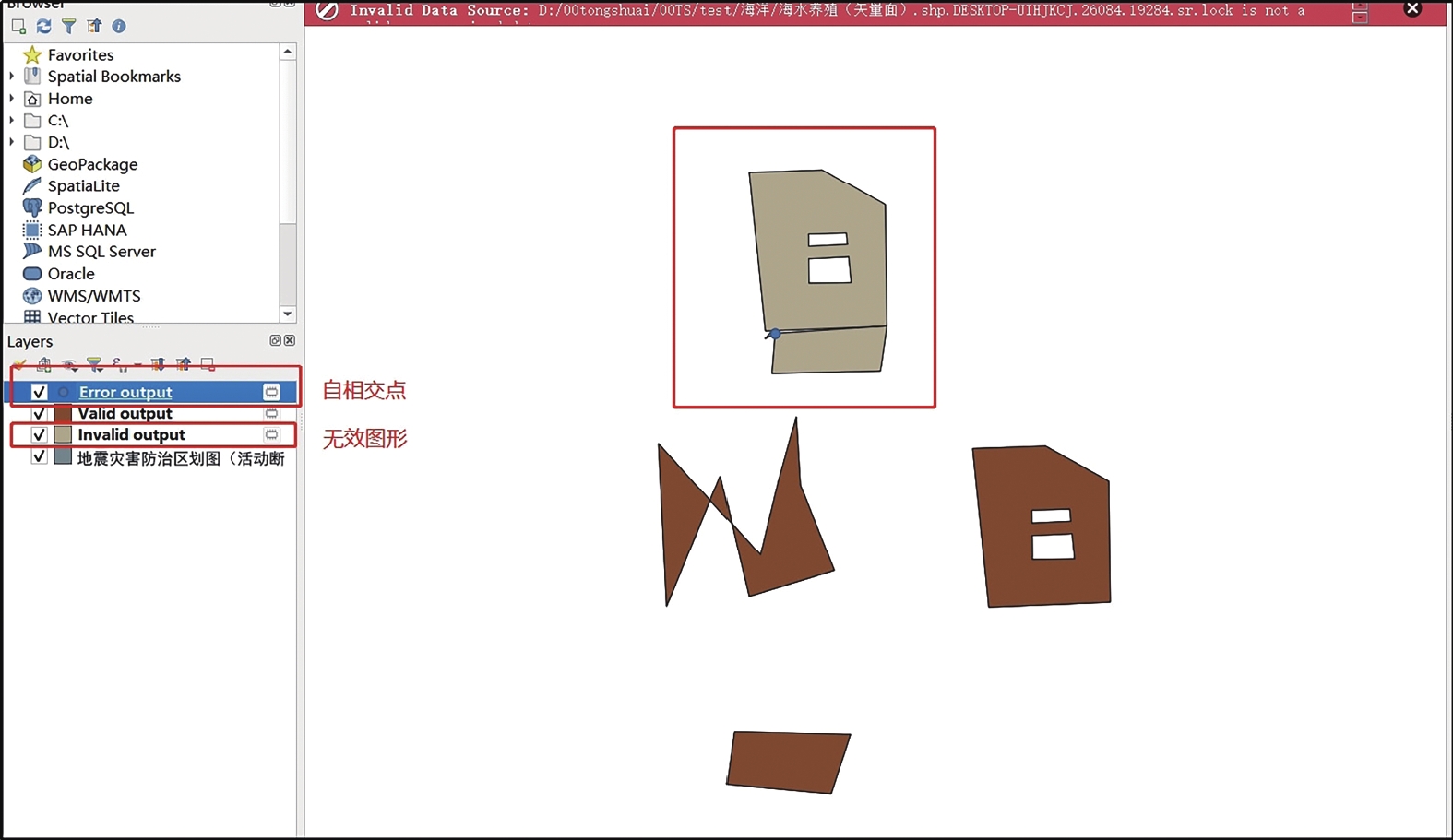Open the Browser filter funnel icon
Viewport: 1453px width, 840px height.
coord(69,26)
